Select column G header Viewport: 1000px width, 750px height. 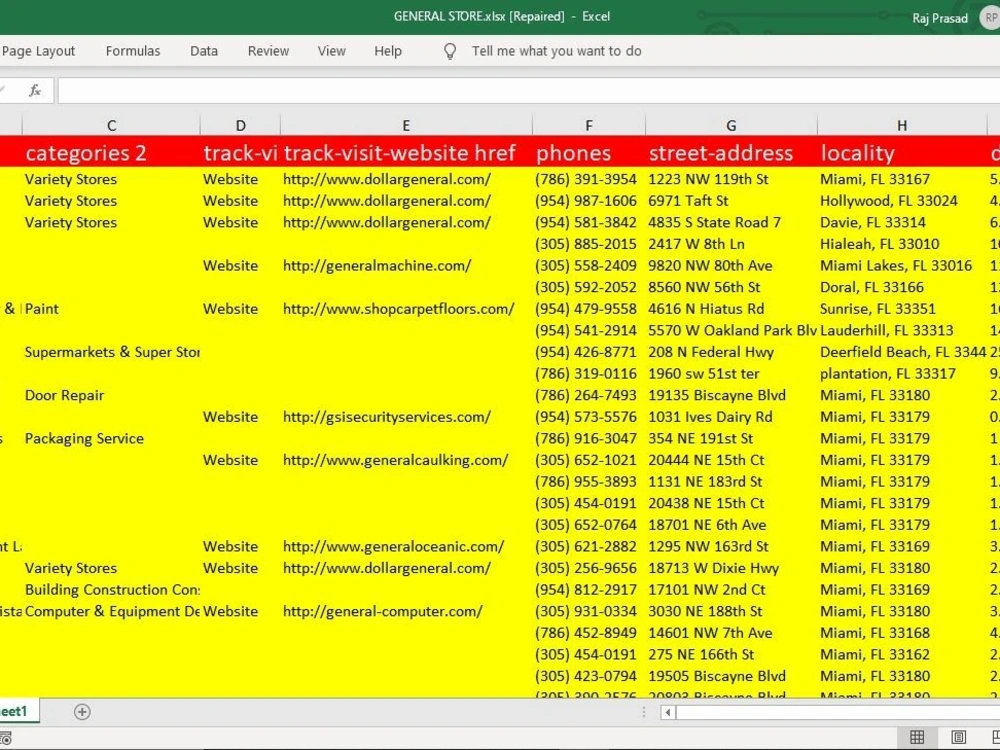point(732,126)
